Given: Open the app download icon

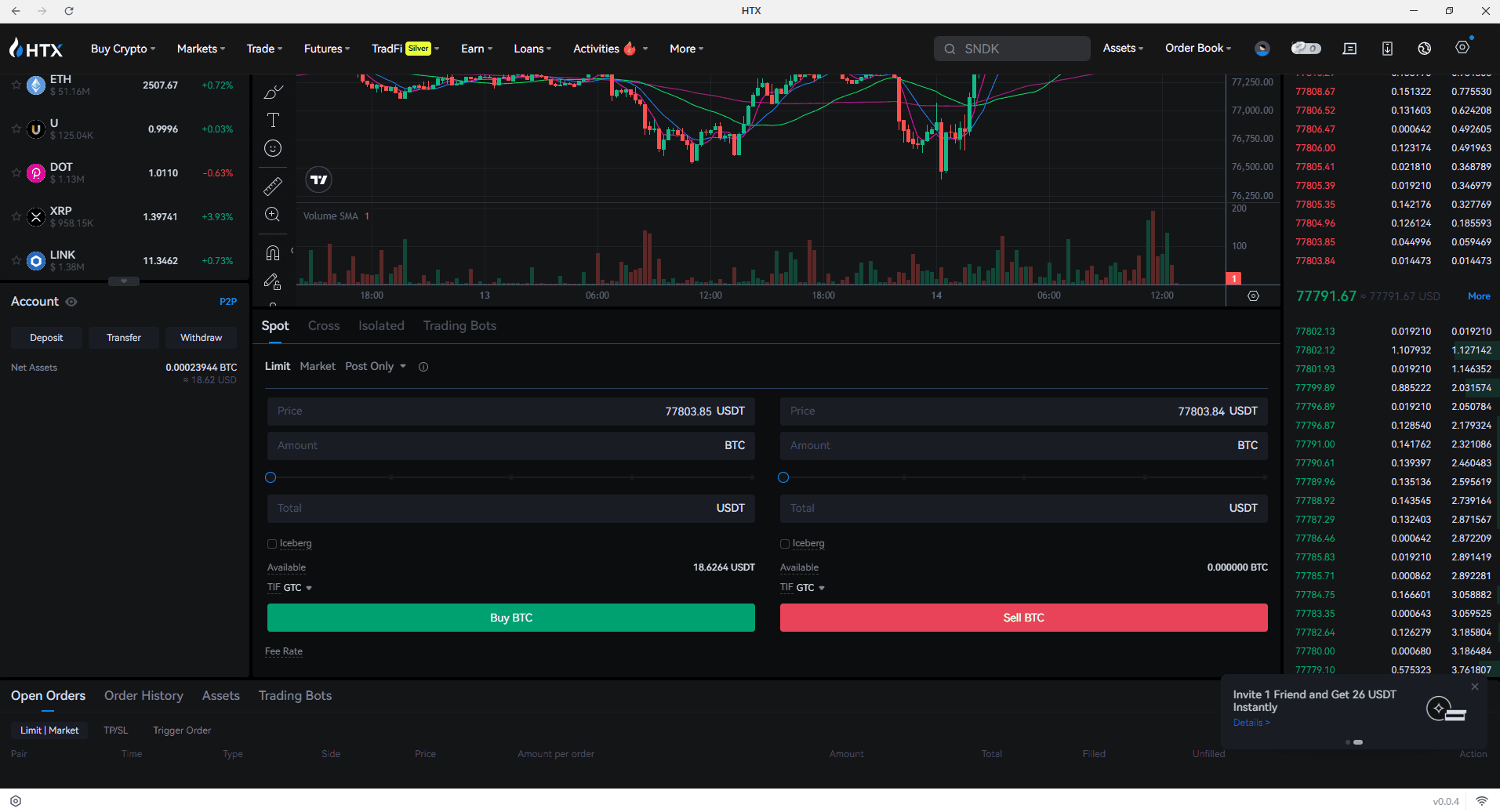Looking at the screenshot, I should pos(1387,49).
